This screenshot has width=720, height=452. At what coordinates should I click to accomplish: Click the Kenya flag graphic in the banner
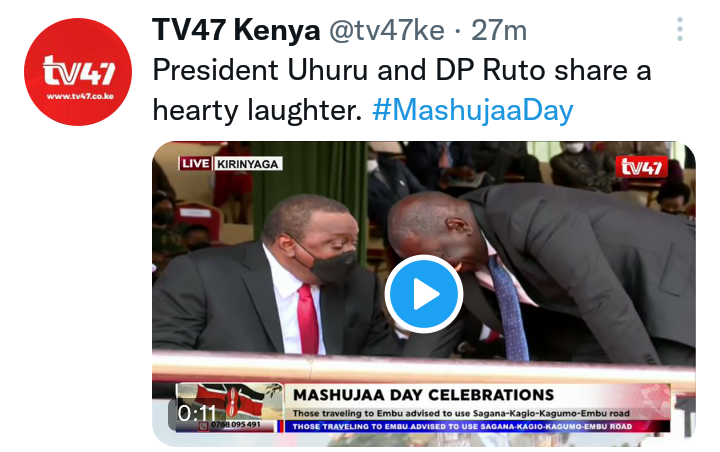[x=230, y=402]
